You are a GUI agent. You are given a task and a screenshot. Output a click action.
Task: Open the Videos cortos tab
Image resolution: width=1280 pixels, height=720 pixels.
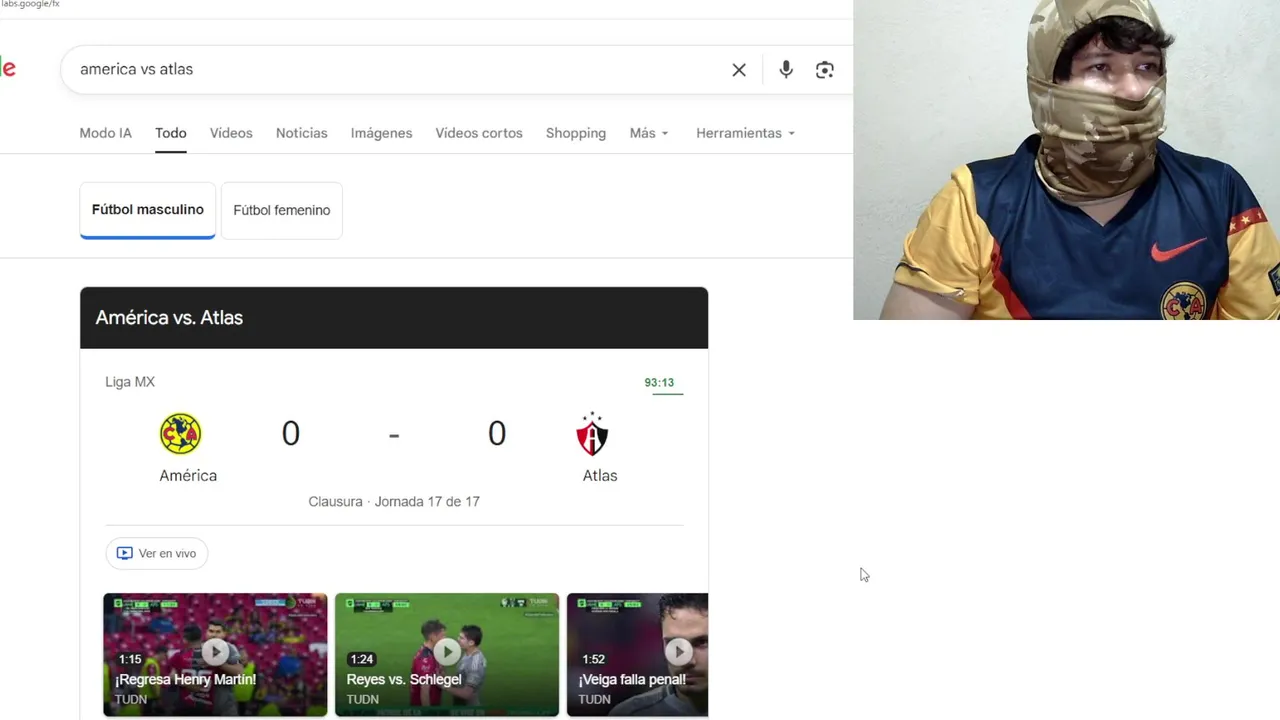479,133
